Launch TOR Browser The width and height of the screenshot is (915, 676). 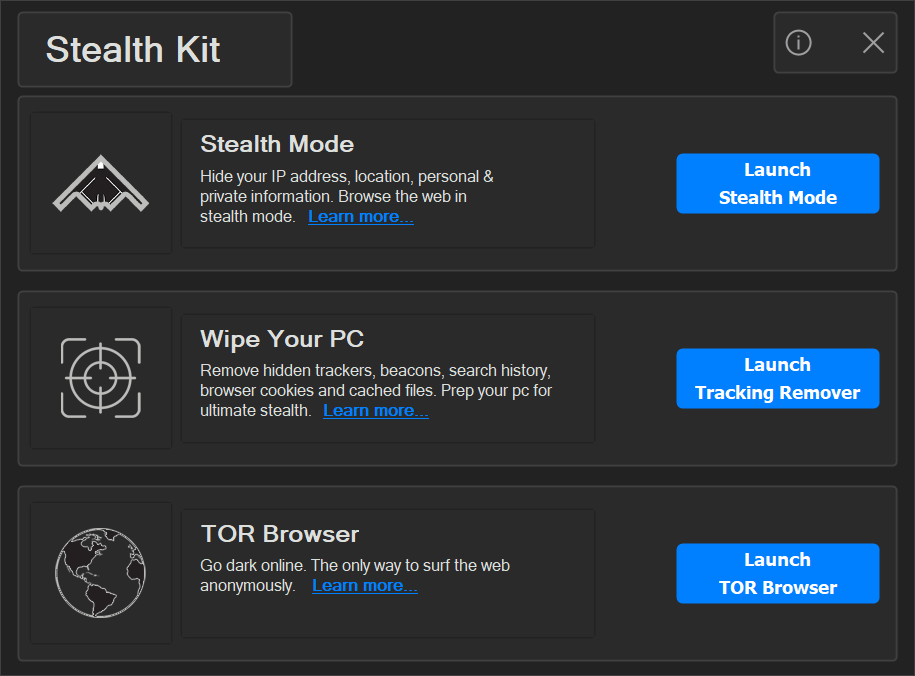pyautogui.click(x=777, y=573)
